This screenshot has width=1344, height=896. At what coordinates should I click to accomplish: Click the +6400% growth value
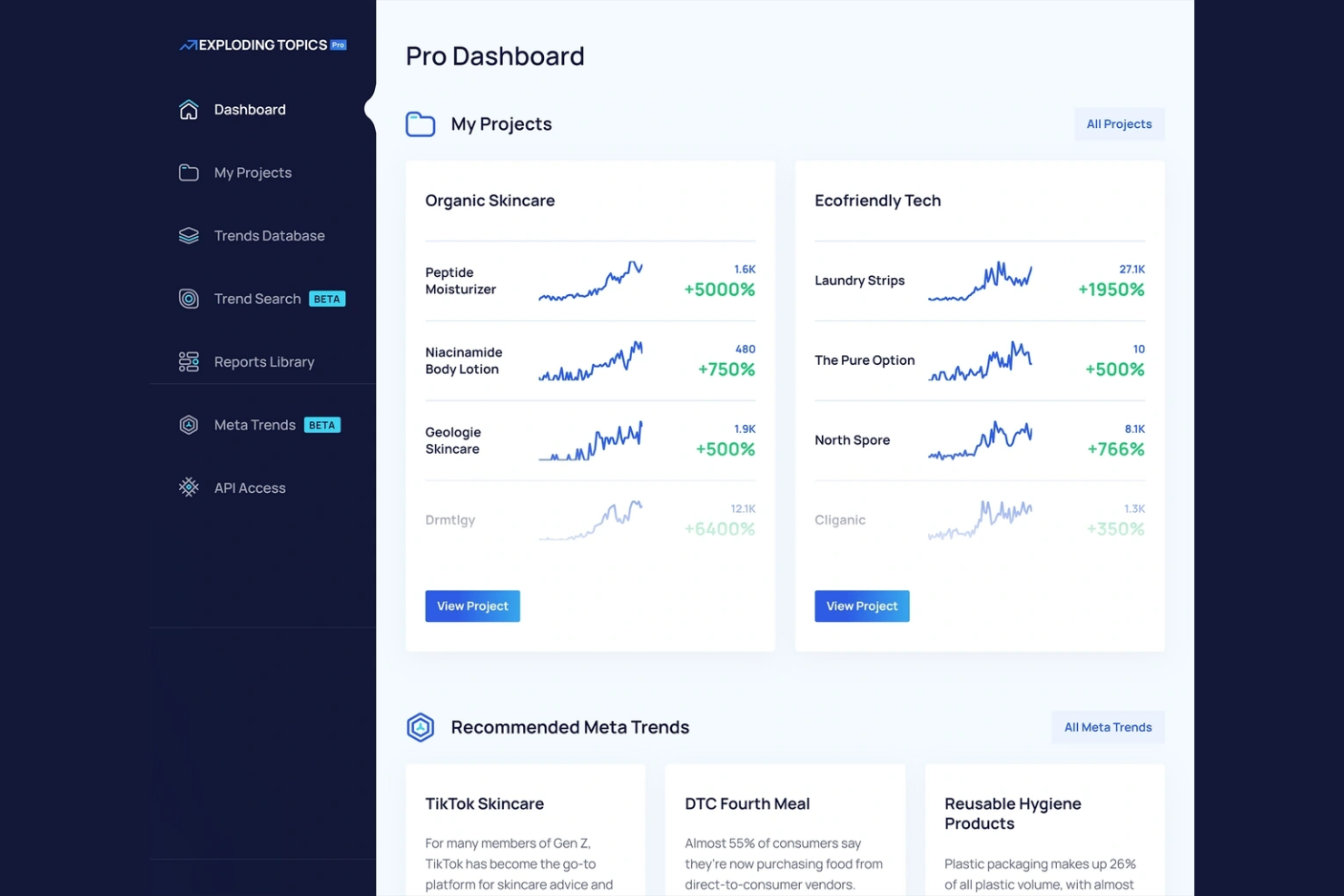point(719,529)
